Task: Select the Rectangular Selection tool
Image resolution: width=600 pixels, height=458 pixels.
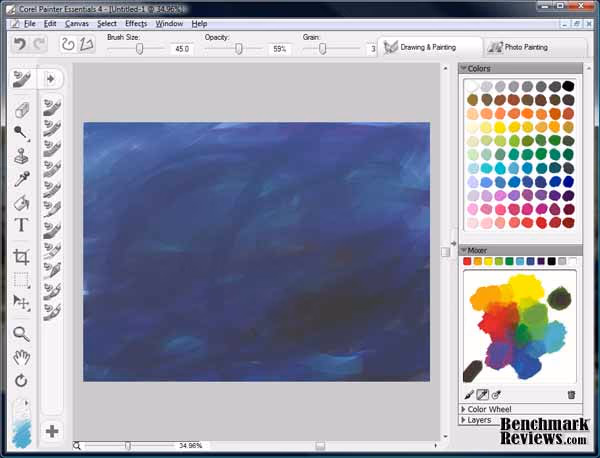Action: tap(21, 280)
